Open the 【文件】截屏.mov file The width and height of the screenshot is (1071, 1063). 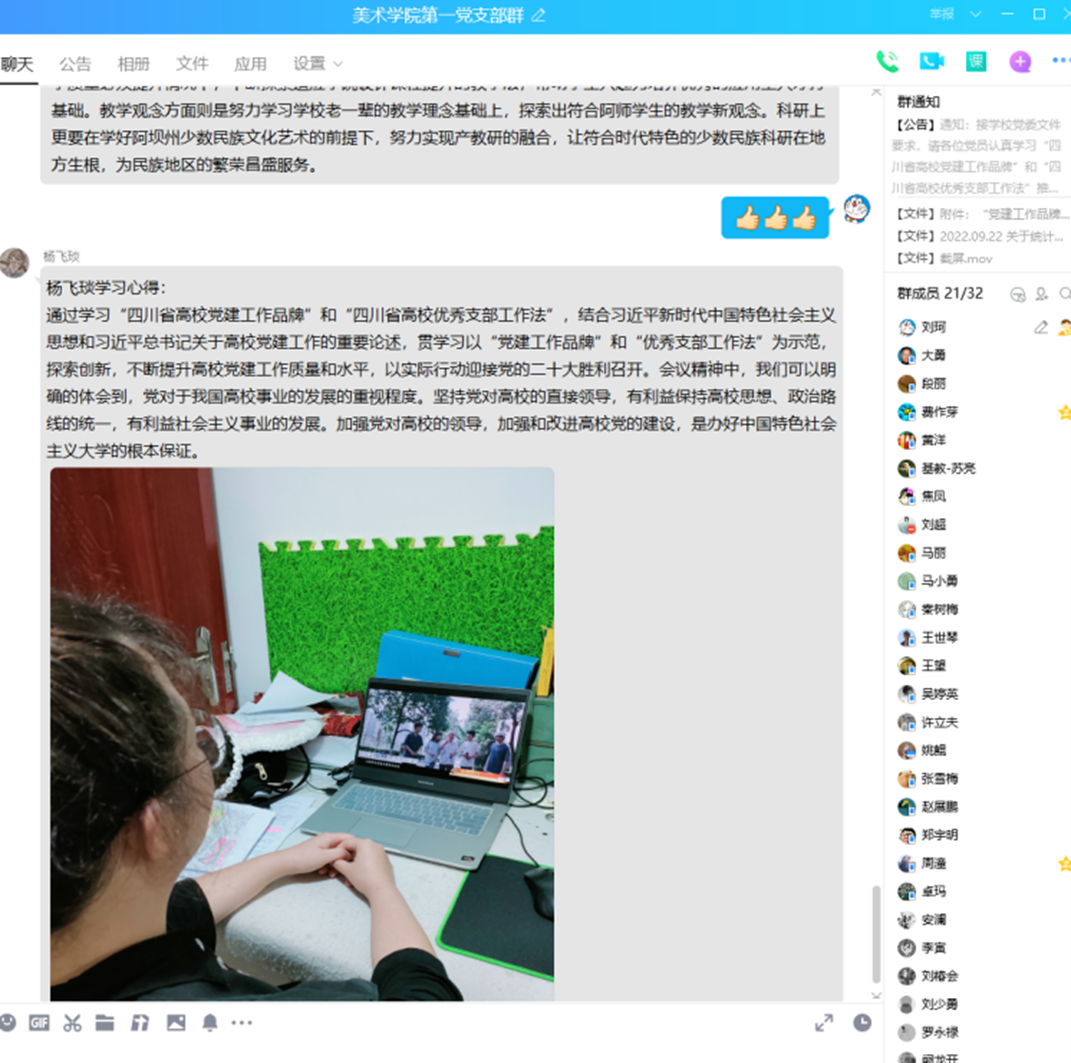(x=945, y=258)
